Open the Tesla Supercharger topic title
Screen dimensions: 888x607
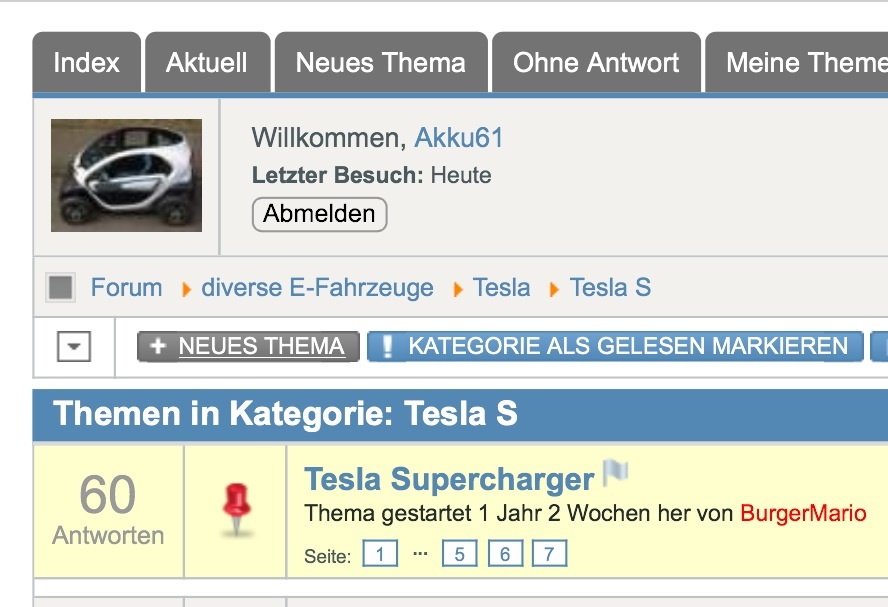449,479
